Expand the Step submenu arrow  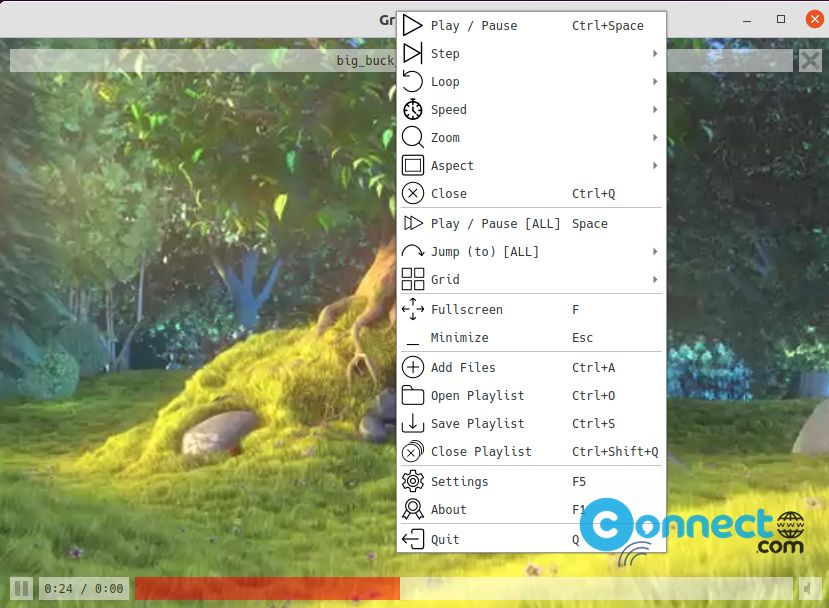655,53
